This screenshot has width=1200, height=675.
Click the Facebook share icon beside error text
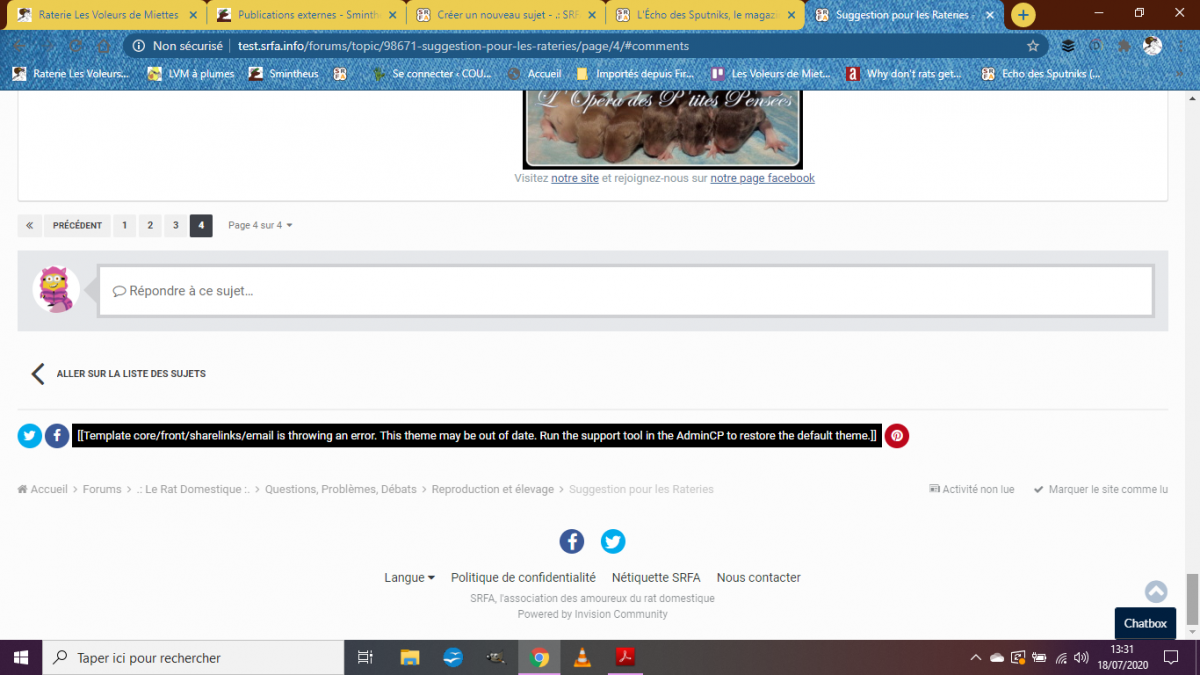click(x=57, y=436)
